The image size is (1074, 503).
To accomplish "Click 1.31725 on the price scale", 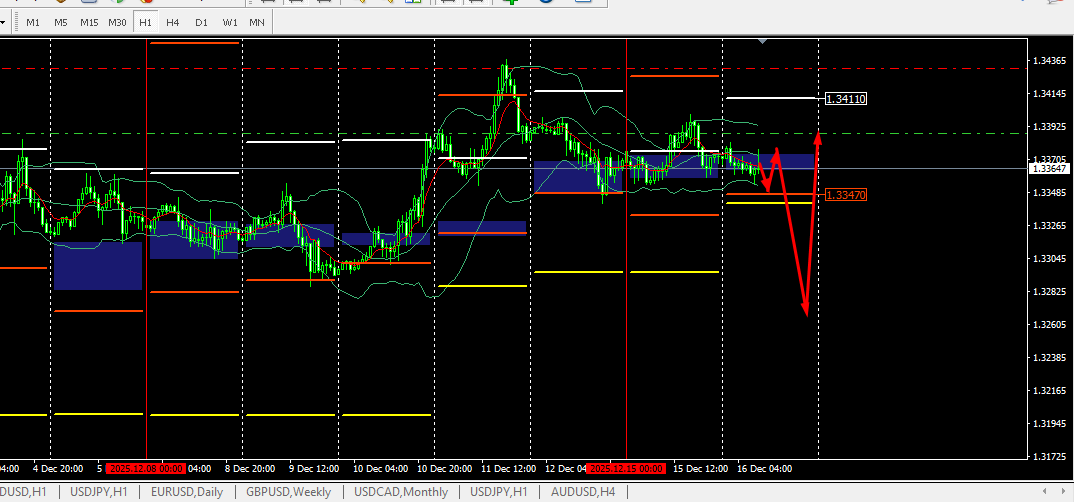I will pos(1049,456).
